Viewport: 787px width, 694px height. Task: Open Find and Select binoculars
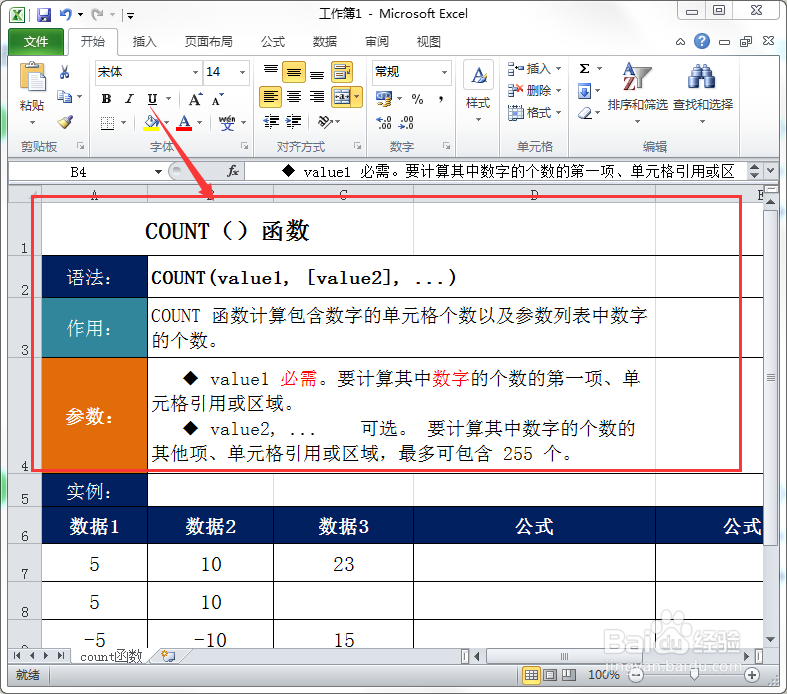(x=702, y=93)
